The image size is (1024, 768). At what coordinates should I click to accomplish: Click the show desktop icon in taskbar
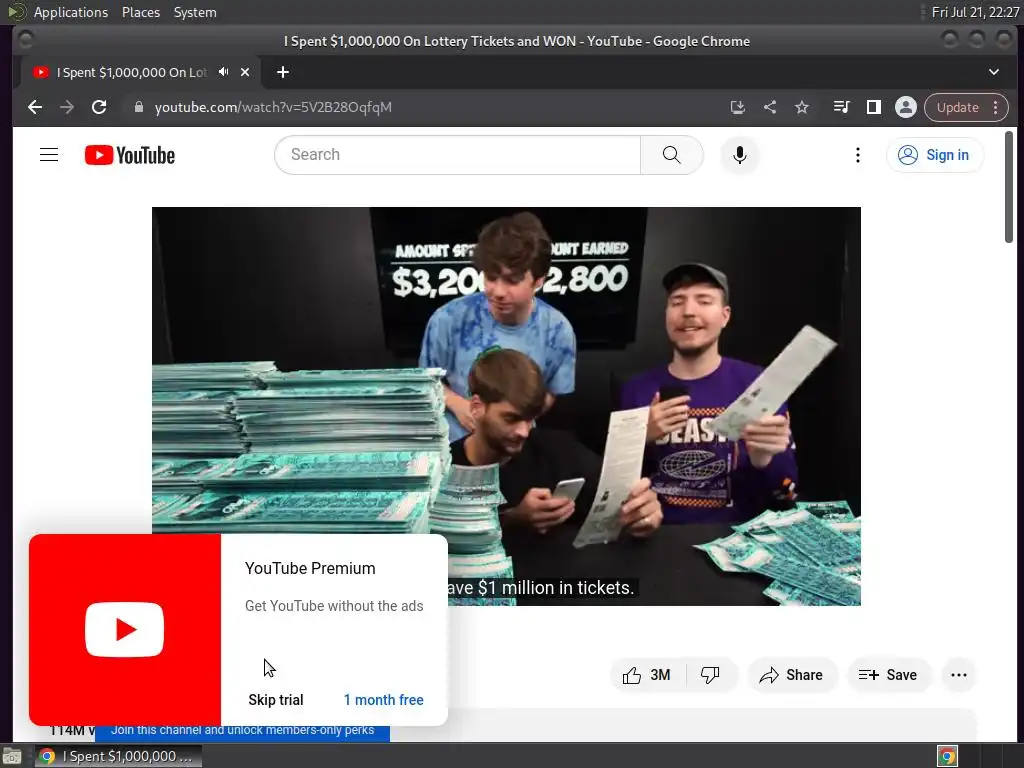[12, 756]
